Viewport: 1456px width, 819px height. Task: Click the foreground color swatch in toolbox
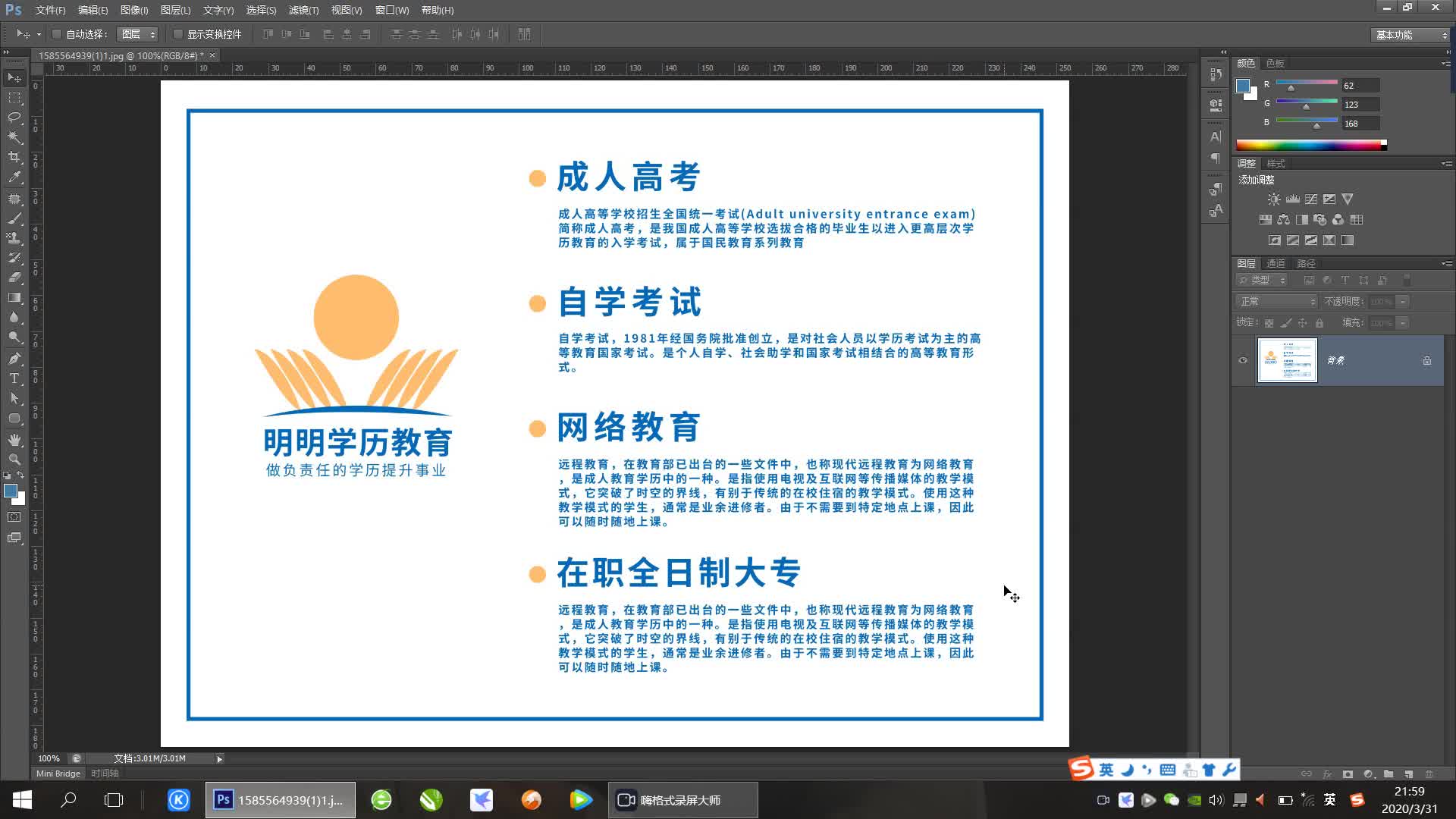[x=11, y=491]
